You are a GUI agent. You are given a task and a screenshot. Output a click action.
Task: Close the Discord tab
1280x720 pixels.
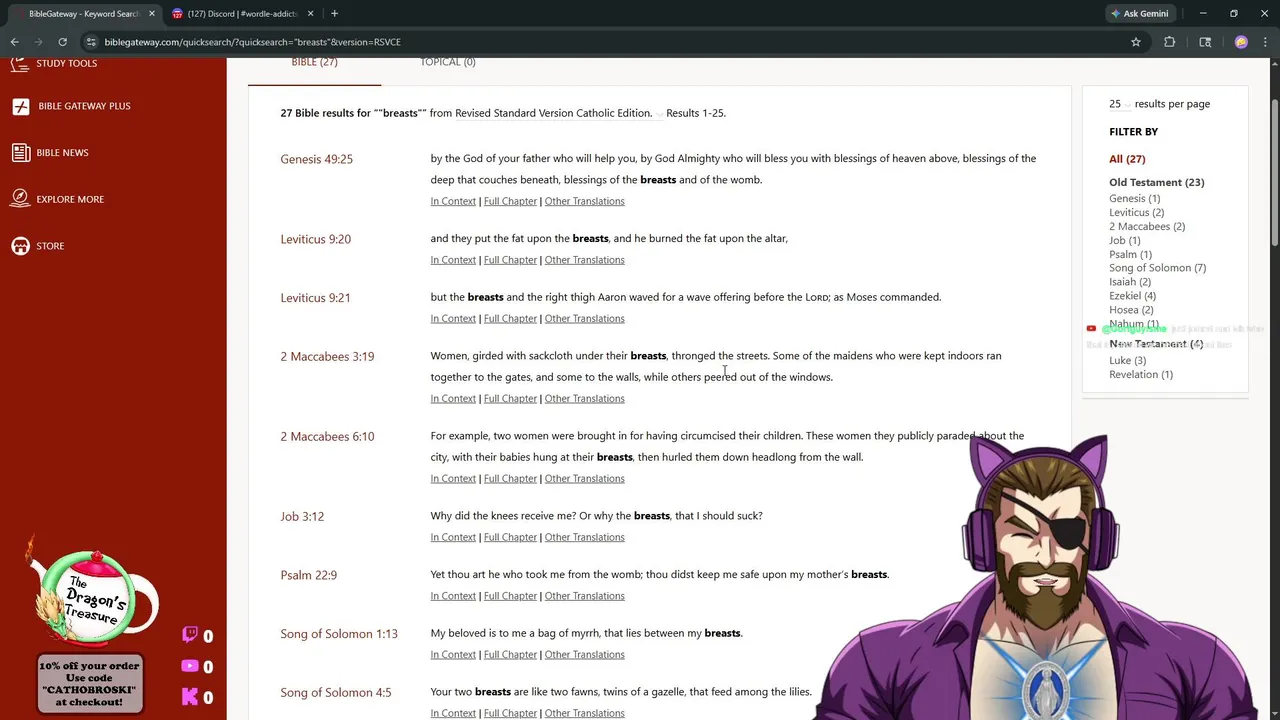pos(310,14)
